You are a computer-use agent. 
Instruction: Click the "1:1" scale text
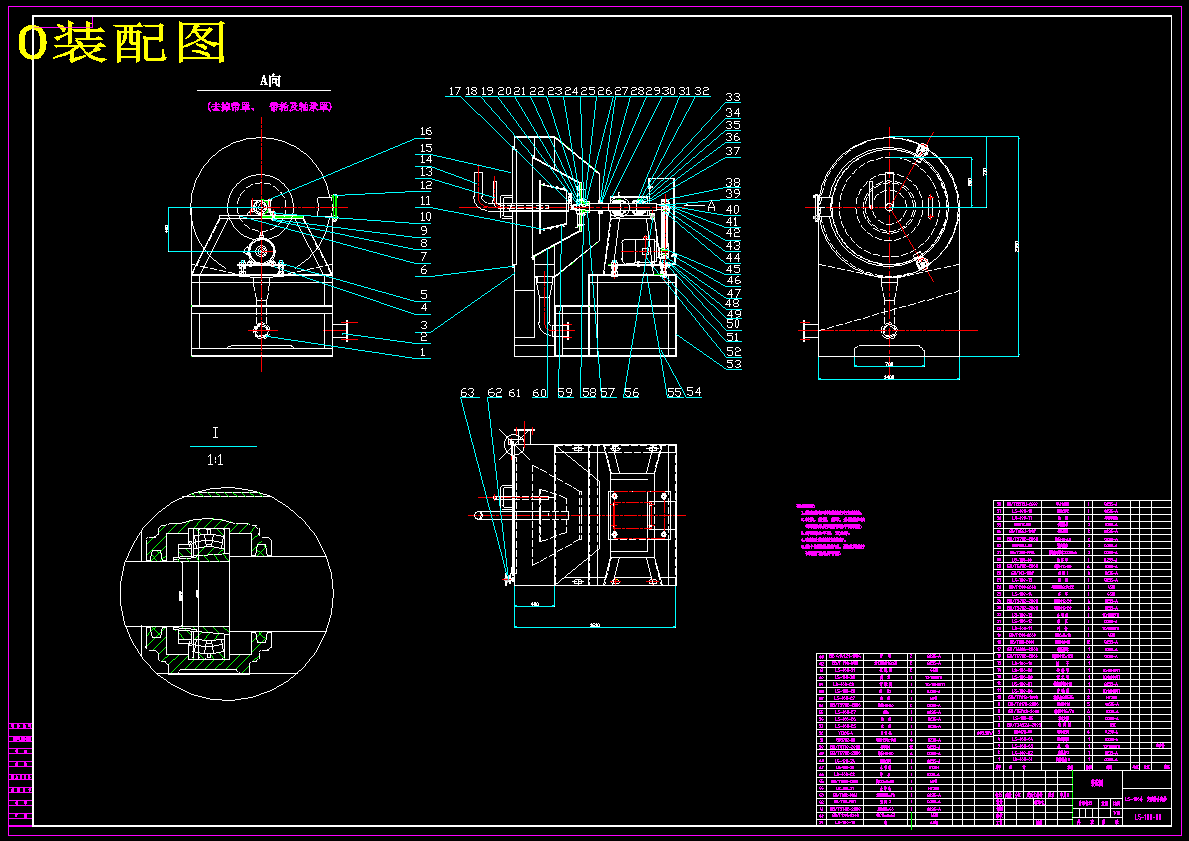click(x=215, y=460)
